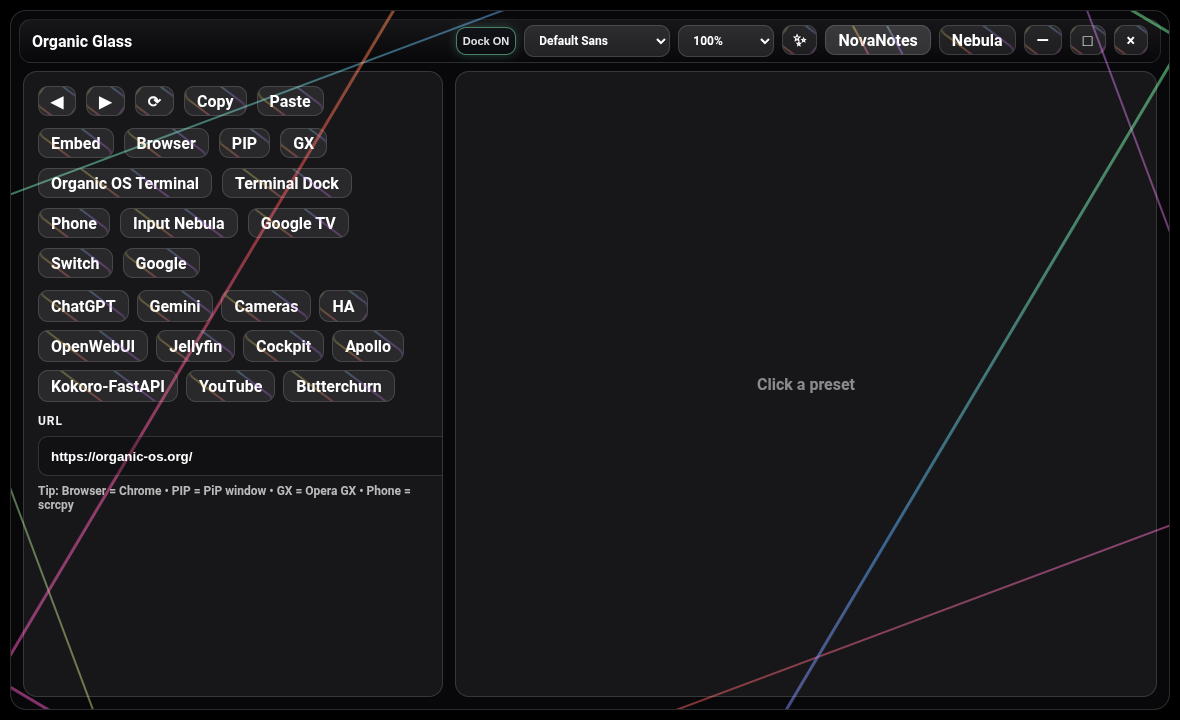This screenshot has width=1180, height=720.
Task: Open the ChatGPT preset
Action: click(83, 306)
